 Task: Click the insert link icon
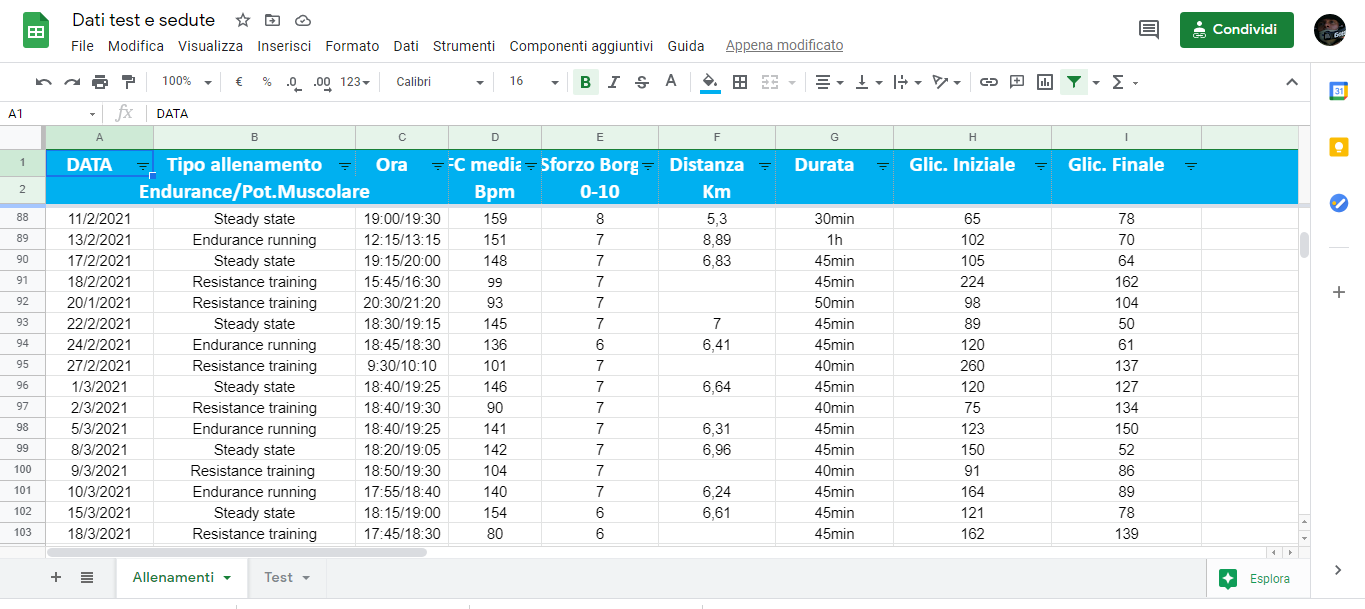click(988, 82)
